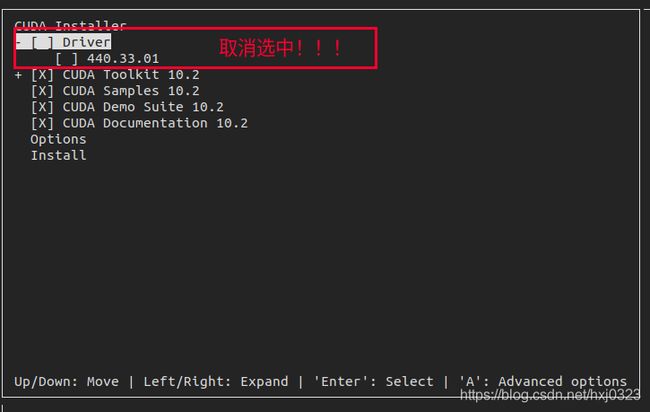The height and width of the screenshot is (412, 650).
Task: Click the red Chinese annotation text
Action: point(281,48)
